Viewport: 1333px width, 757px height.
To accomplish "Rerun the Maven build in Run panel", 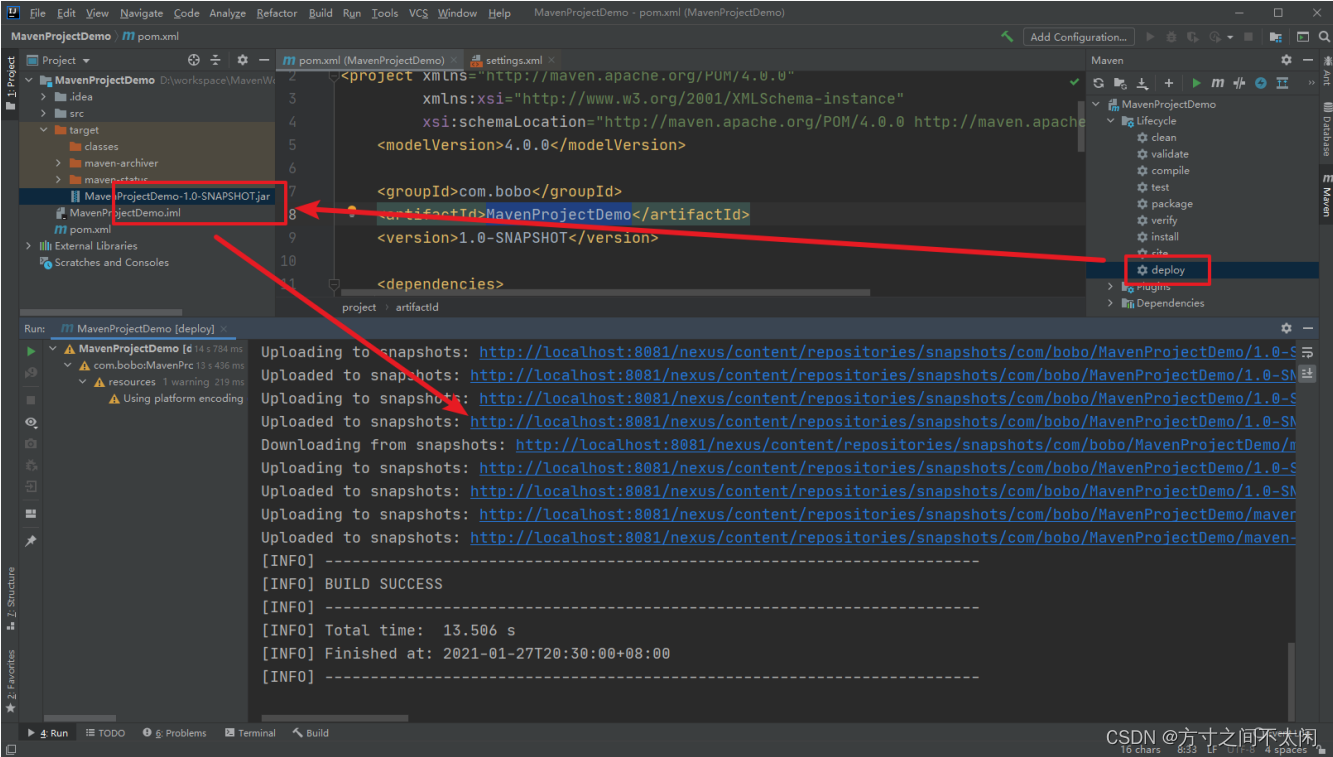I will pos(31,351).
